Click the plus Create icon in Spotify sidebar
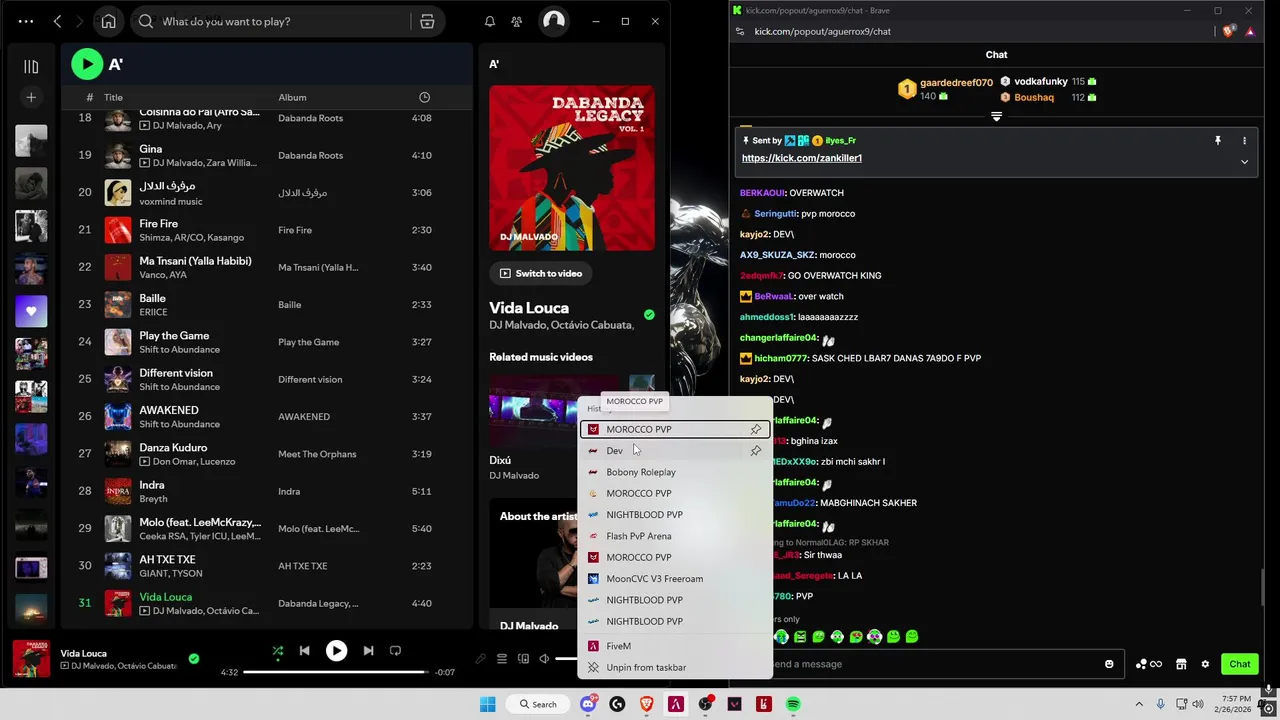Image resolution: width=1280 pixels, height=720 pixels. pos(31,97)
